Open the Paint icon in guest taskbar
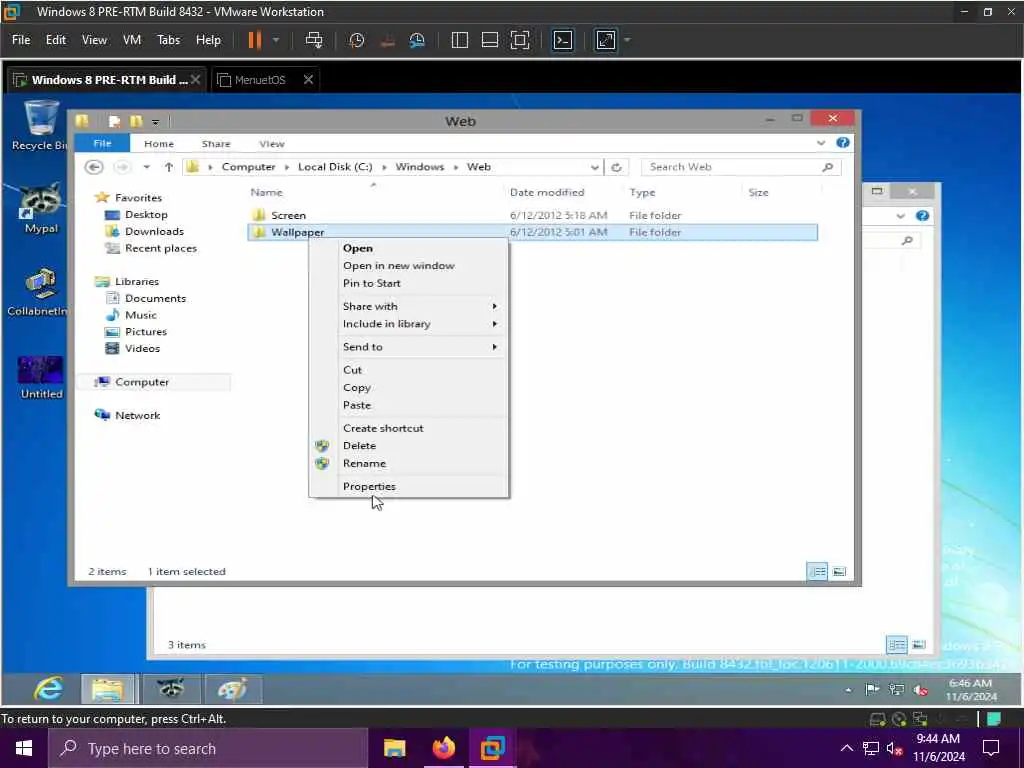This screenshot has height=768, width=1024. point(233,689)
